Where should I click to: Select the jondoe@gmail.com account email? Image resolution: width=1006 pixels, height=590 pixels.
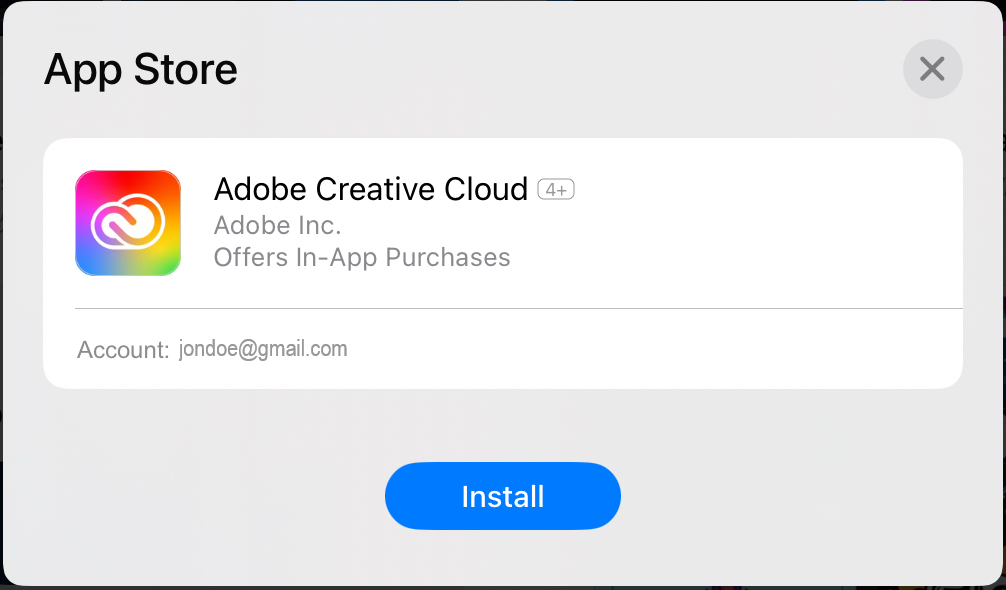[263, 349]
